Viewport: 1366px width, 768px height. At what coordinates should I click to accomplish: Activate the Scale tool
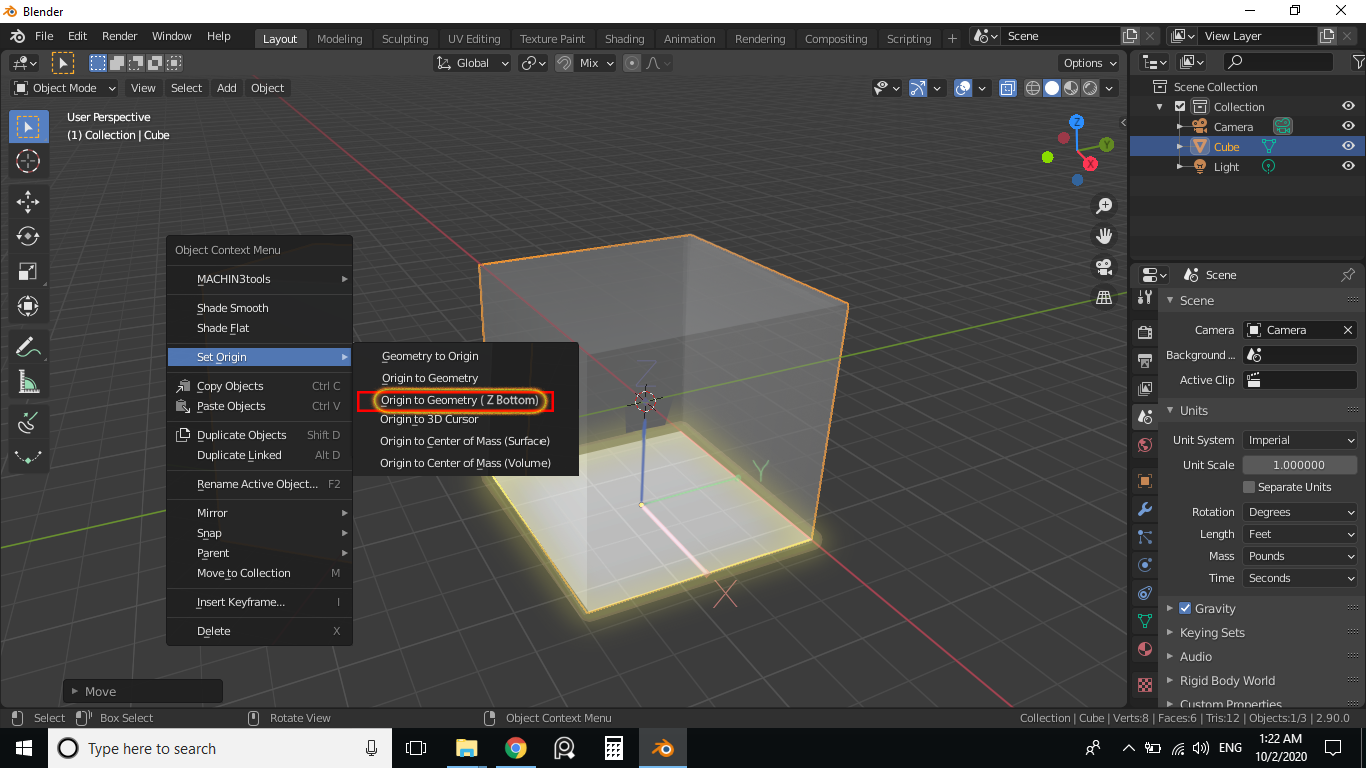(x=28, y=271)
